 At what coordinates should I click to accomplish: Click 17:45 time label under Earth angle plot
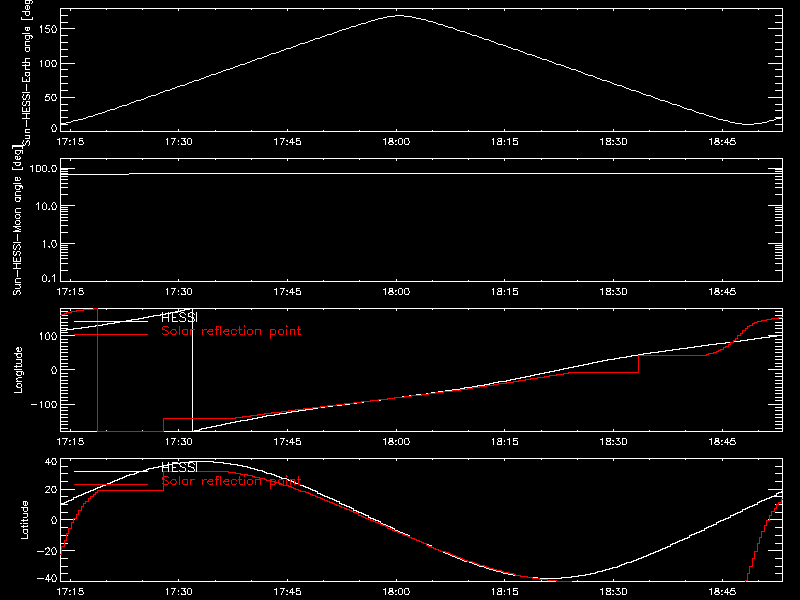287,142
